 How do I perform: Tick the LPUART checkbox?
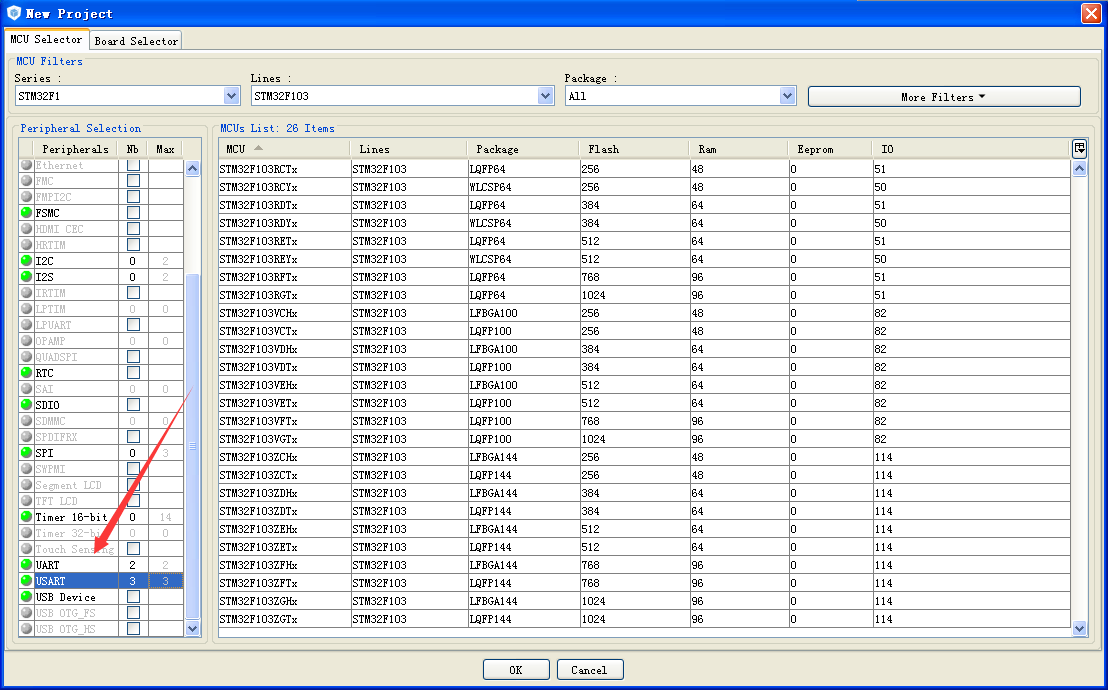pos(133,324)
